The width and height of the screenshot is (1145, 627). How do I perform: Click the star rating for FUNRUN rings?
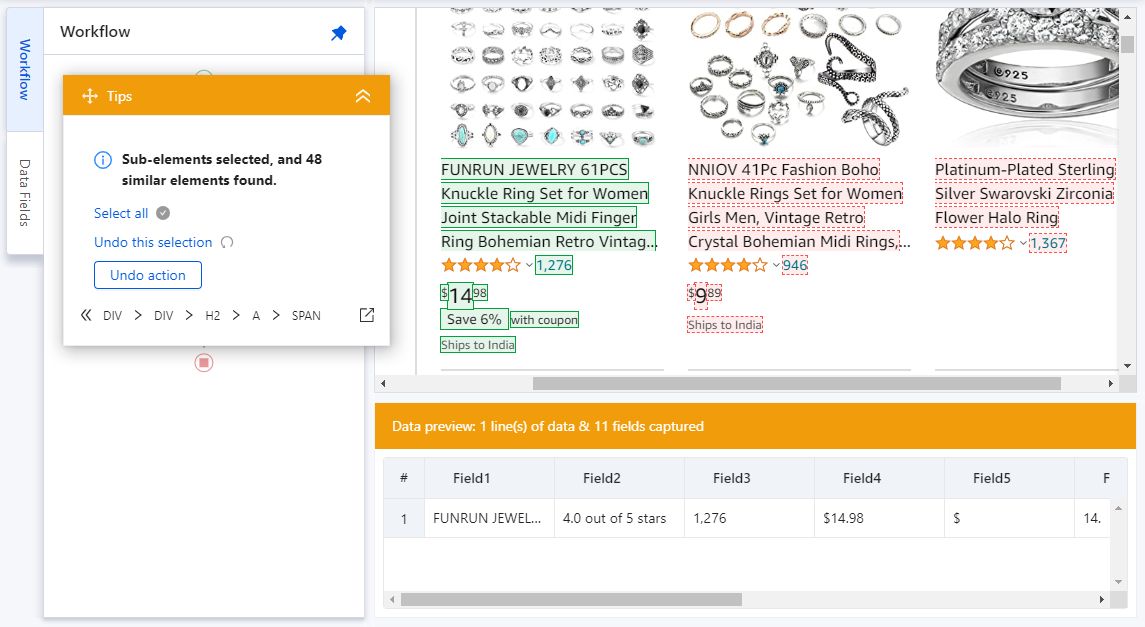point(481,265)
